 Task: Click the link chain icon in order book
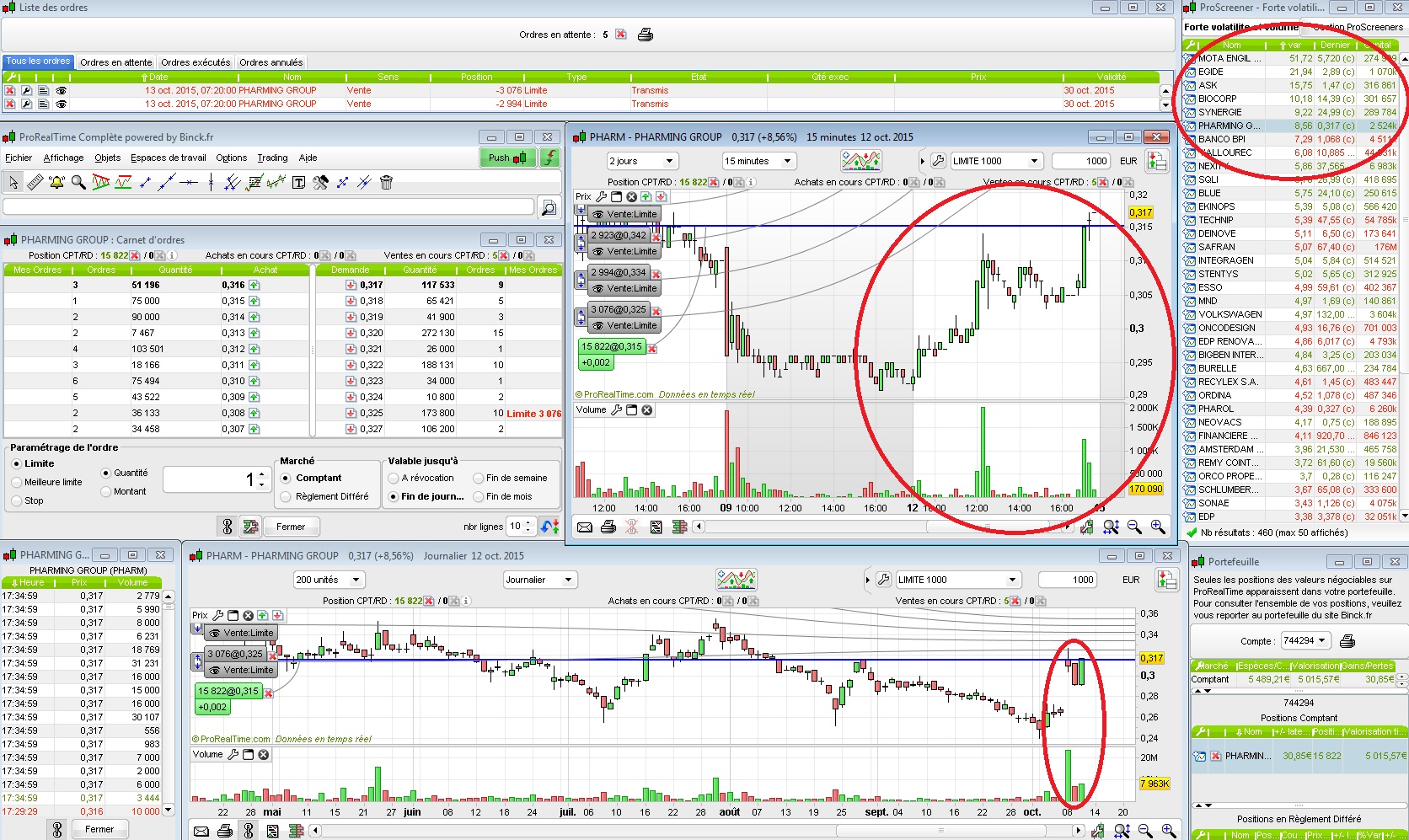pos(228,527)
